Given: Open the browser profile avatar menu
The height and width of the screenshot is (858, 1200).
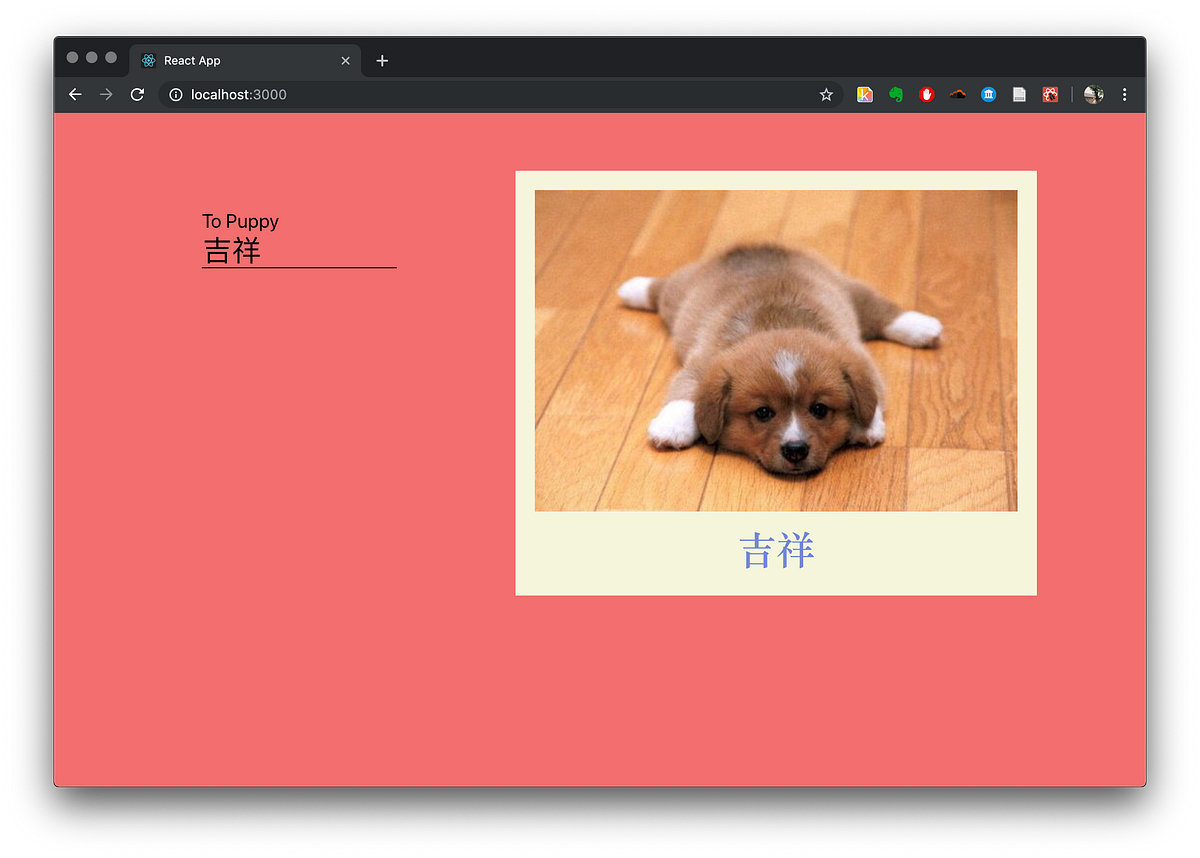Looking at the screenshot, I should (1093, 94).
